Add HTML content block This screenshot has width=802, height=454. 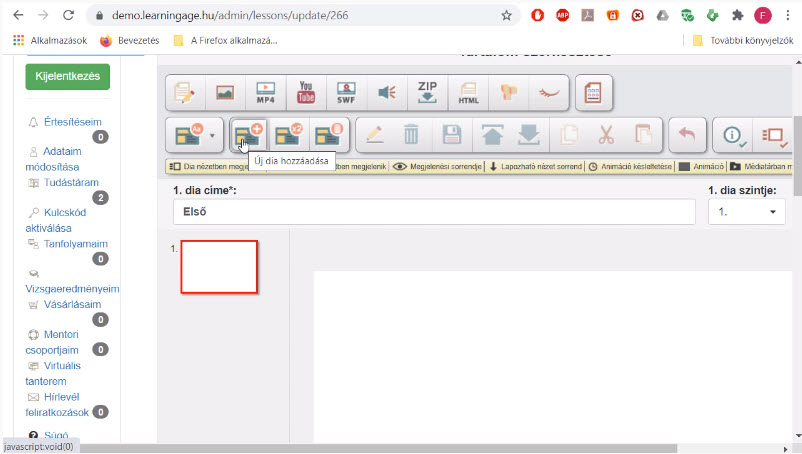(x=468, y=93)
